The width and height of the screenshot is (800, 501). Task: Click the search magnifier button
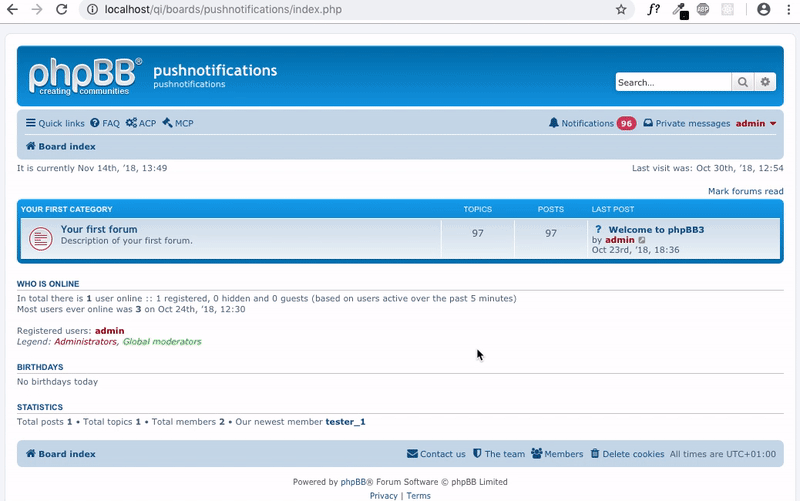744,82
